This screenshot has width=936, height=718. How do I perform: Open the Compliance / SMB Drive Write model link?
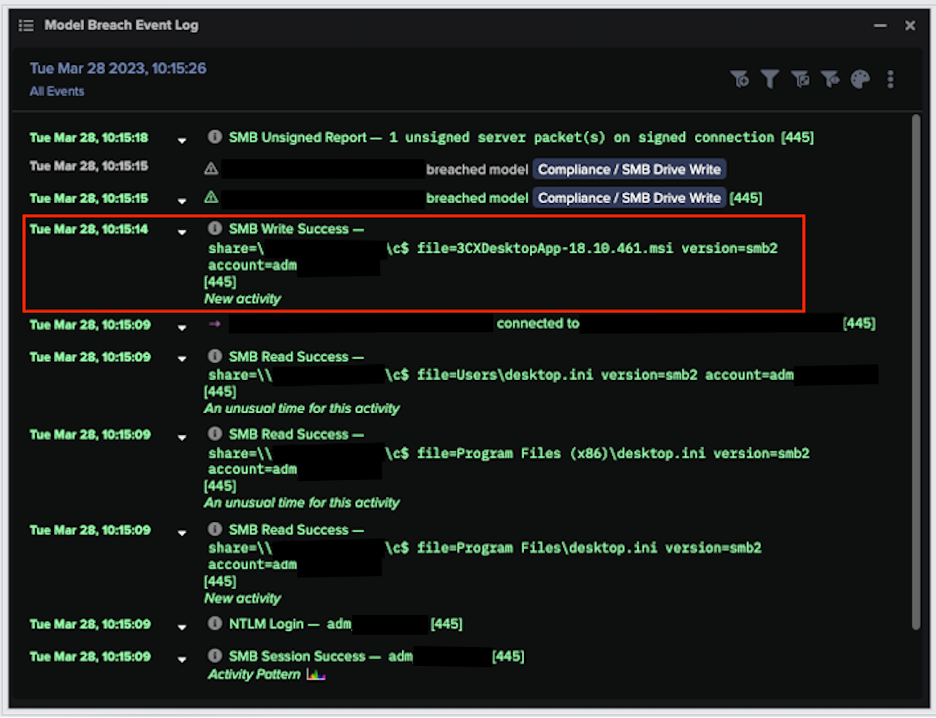pos(628,169)
